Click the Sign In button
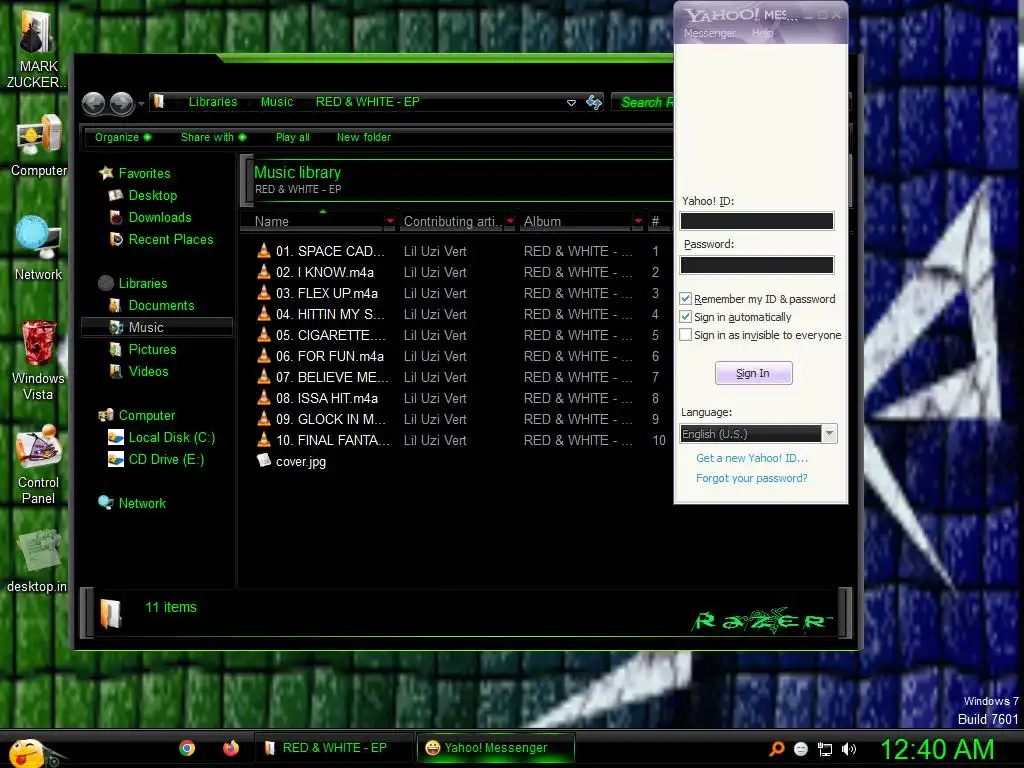1024x768 pixels. pos(753,373)
